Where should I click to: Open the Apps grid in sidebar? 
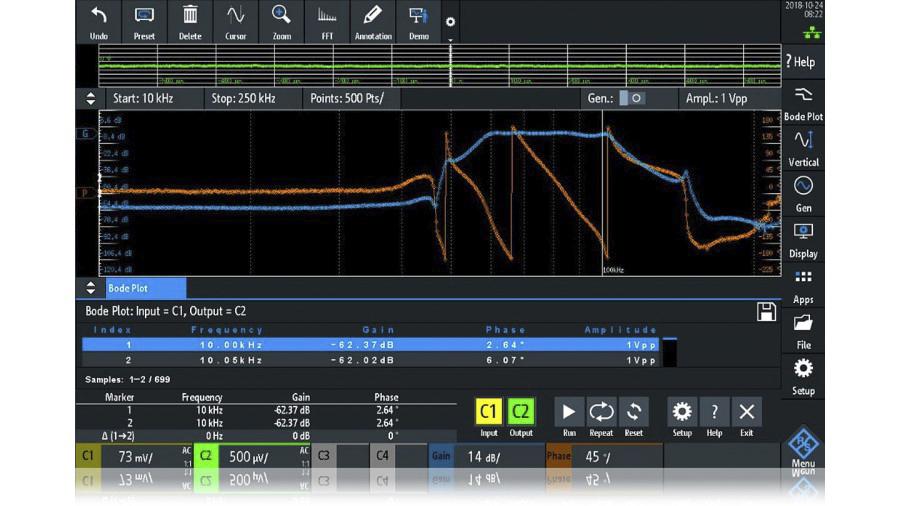[x=803, y=284]
